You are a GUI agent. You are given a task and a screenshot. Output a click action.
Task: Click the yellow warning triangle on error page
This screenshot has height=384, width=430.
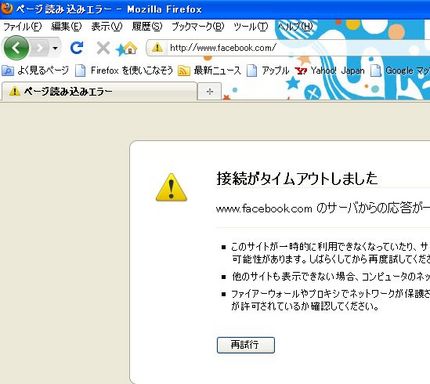pos(171,187)
